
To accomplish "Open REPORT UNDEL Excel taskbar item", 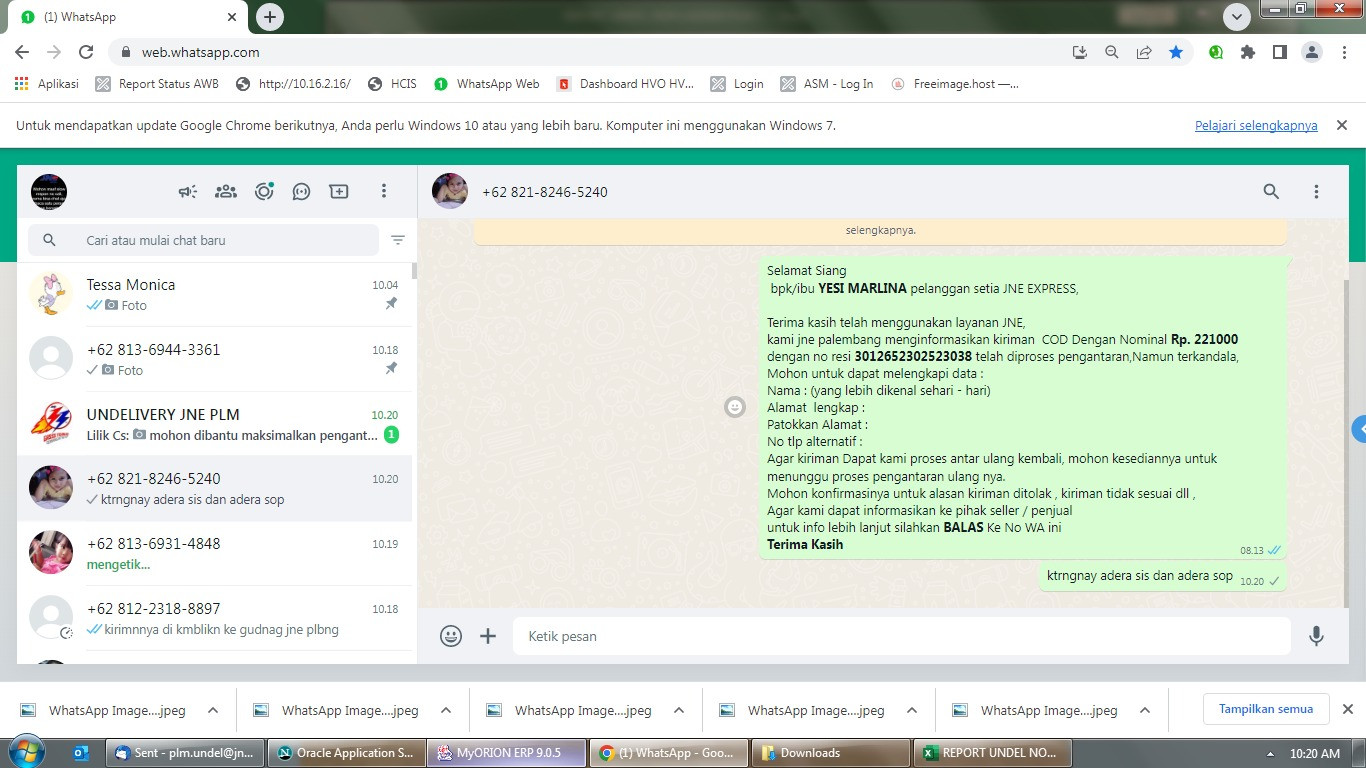I will (x=993, y=753).
